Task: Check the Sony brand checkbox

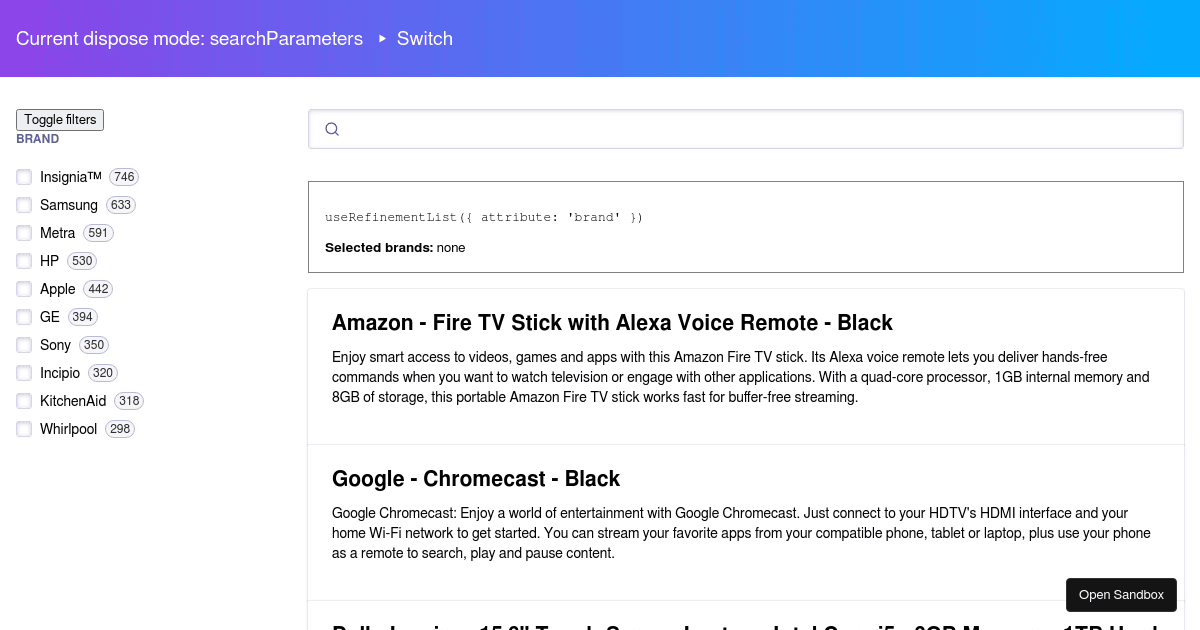Action: pyautogui.click(x=24, y=345)
